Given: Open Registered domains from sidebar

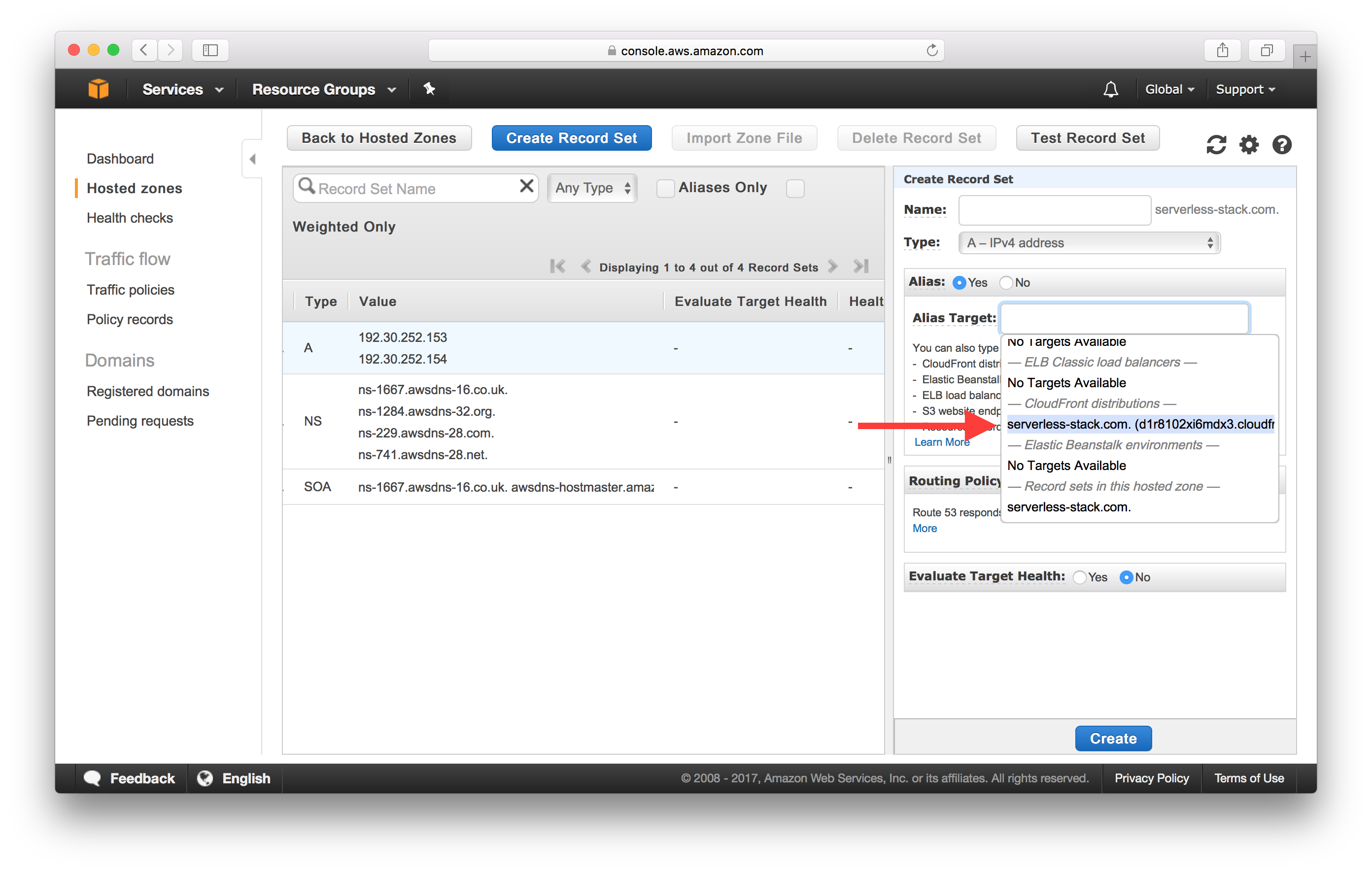Looking at the screenshot, I should point(147,391).
